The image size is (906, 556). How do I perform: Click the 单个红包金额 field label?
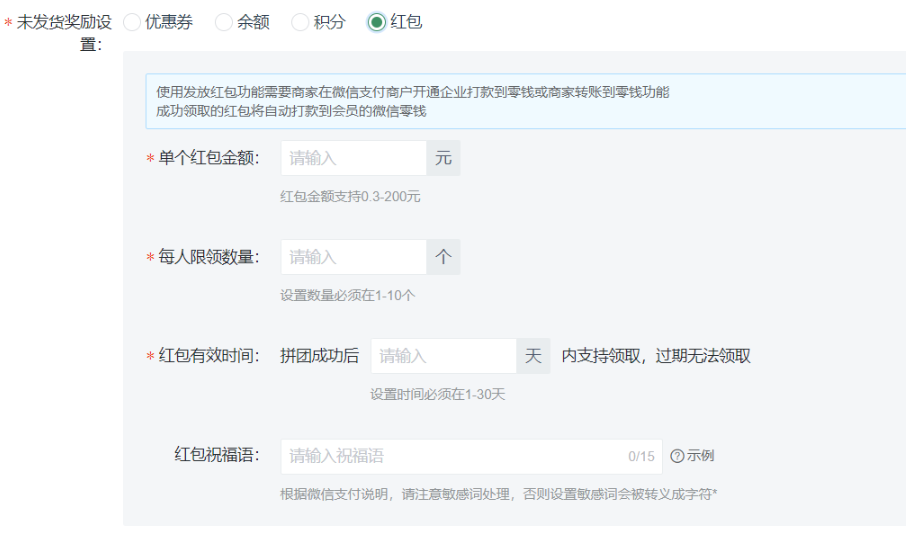(209, 158)
